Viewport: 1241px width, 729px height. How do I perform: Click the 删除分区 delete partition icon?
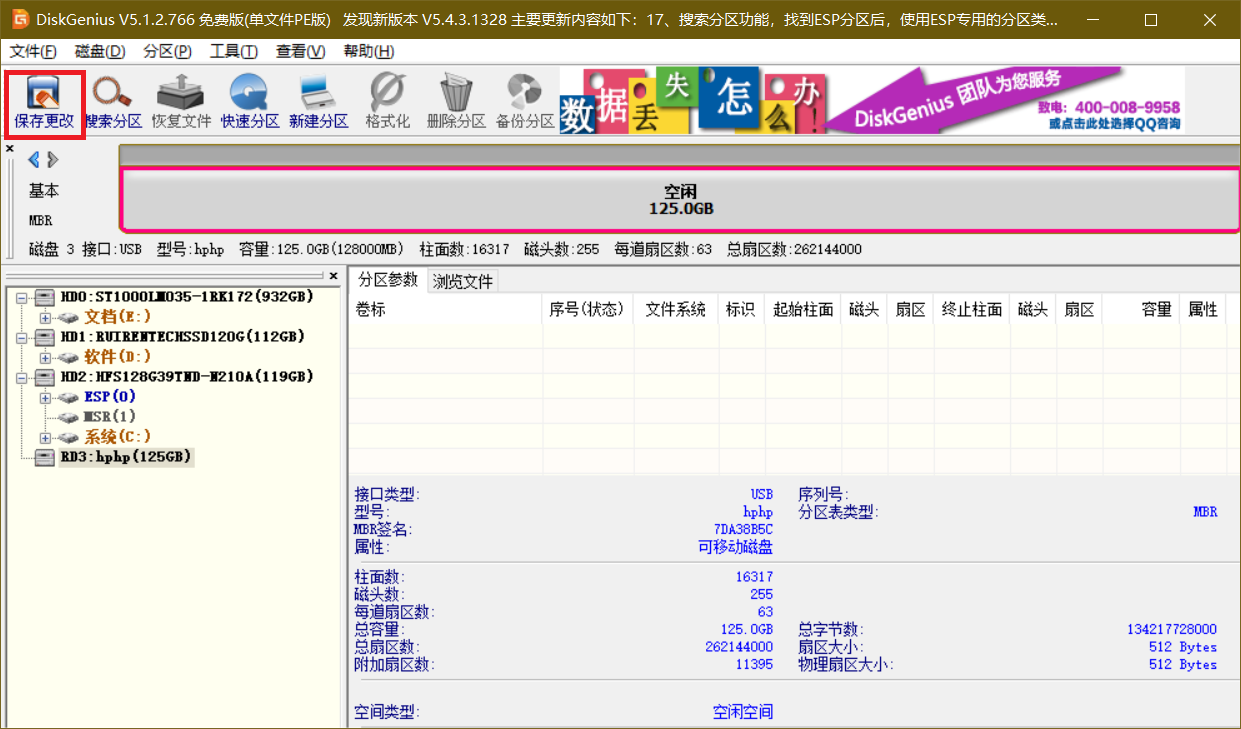click(x=455, y=102)
